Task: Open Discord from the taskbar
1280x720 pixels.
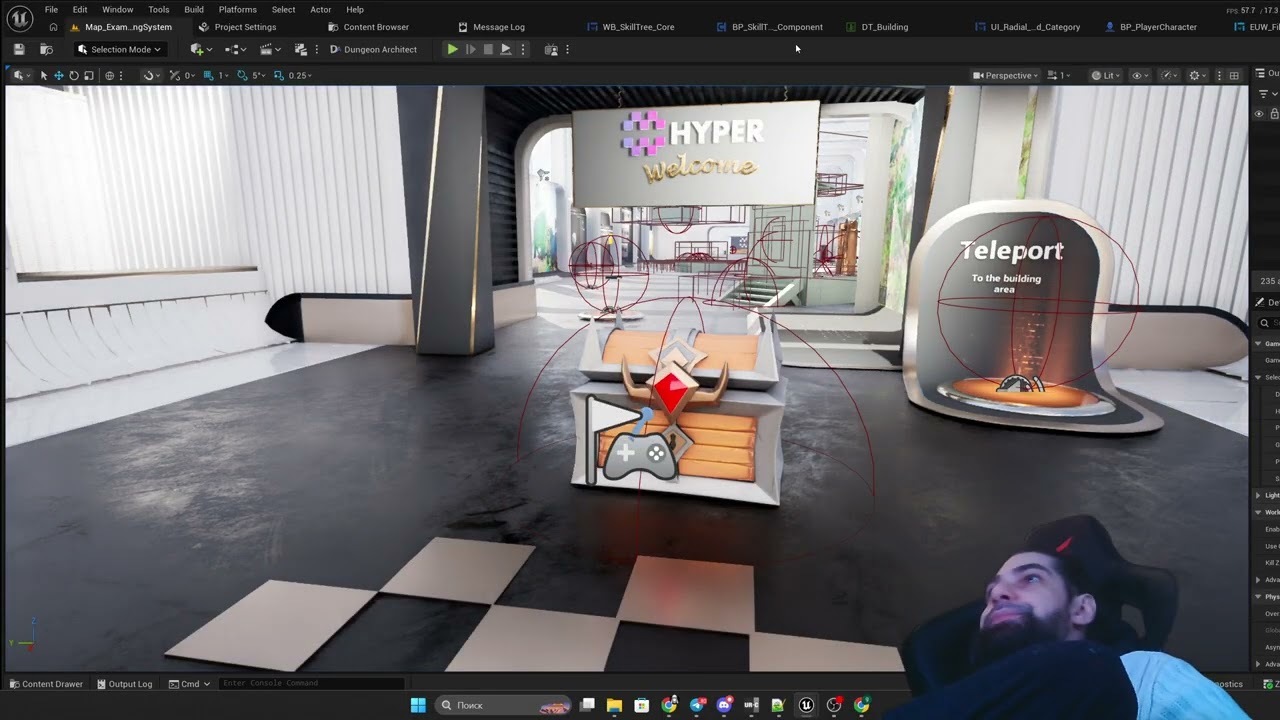Action: 724,705
